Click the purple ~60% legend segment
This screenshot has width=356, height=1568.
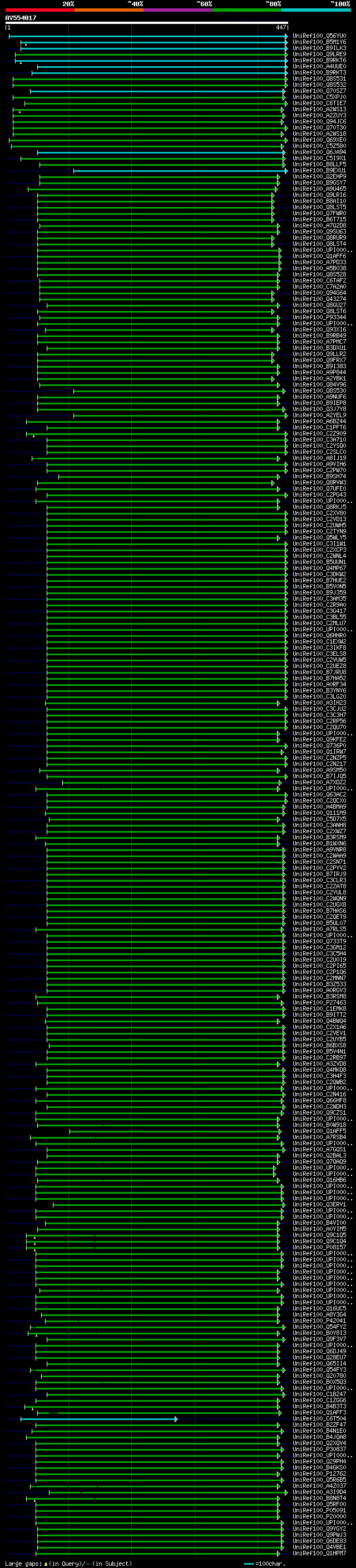tap(179, 10)
